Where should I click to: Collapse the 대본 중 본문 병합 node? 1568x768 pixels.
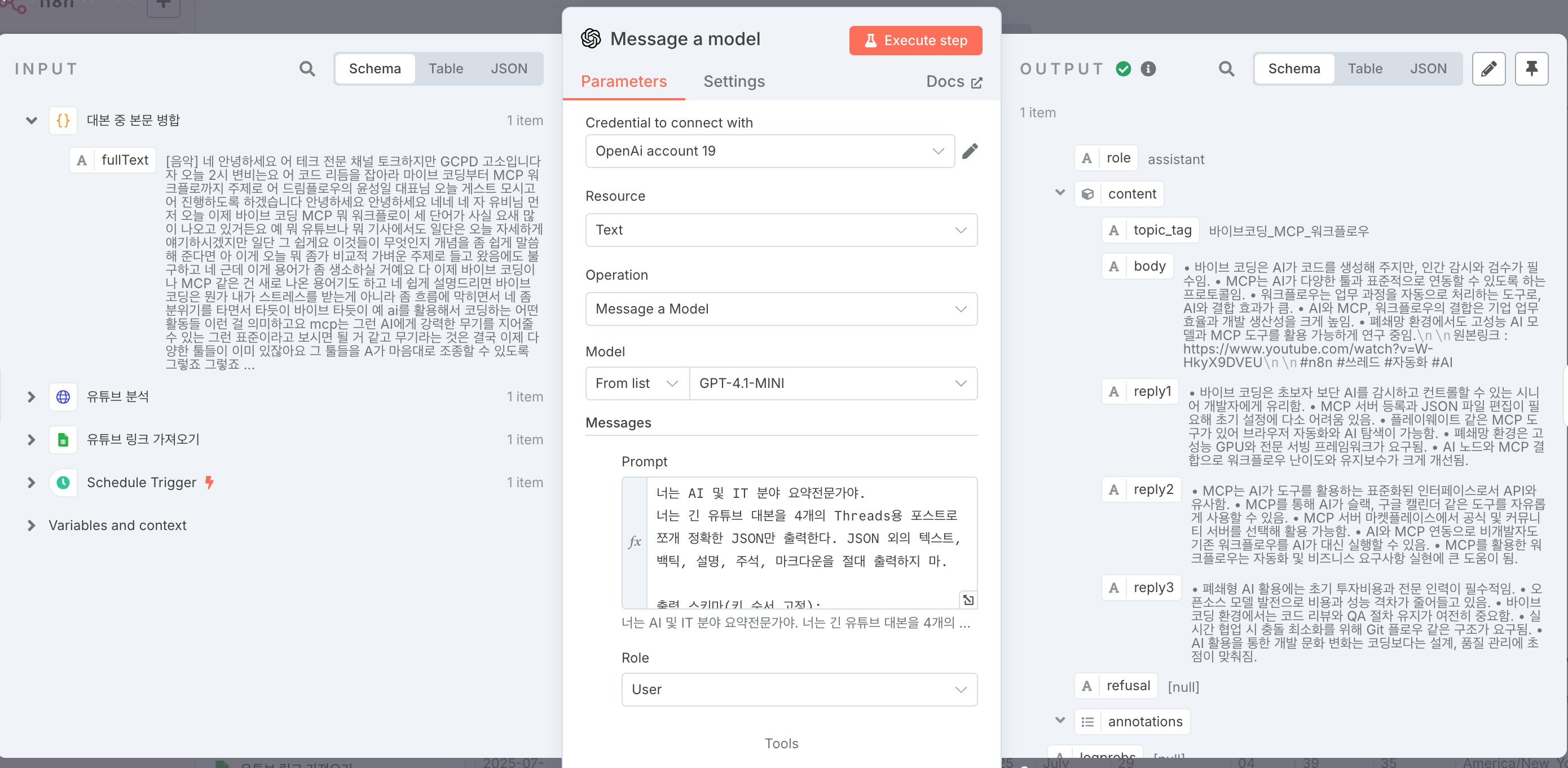click(31, 121)
